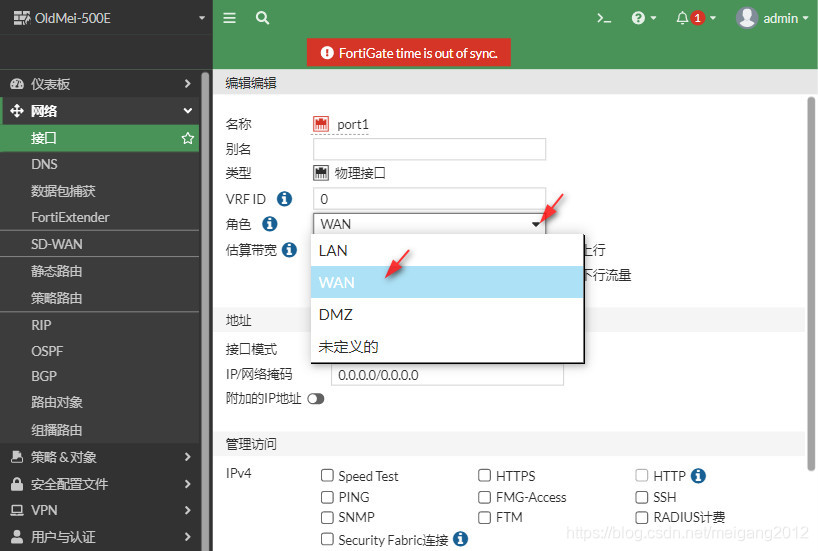Click the 安全配置文件 lock icon
Viewport: 818px width, 551px height.
[17, 484]
